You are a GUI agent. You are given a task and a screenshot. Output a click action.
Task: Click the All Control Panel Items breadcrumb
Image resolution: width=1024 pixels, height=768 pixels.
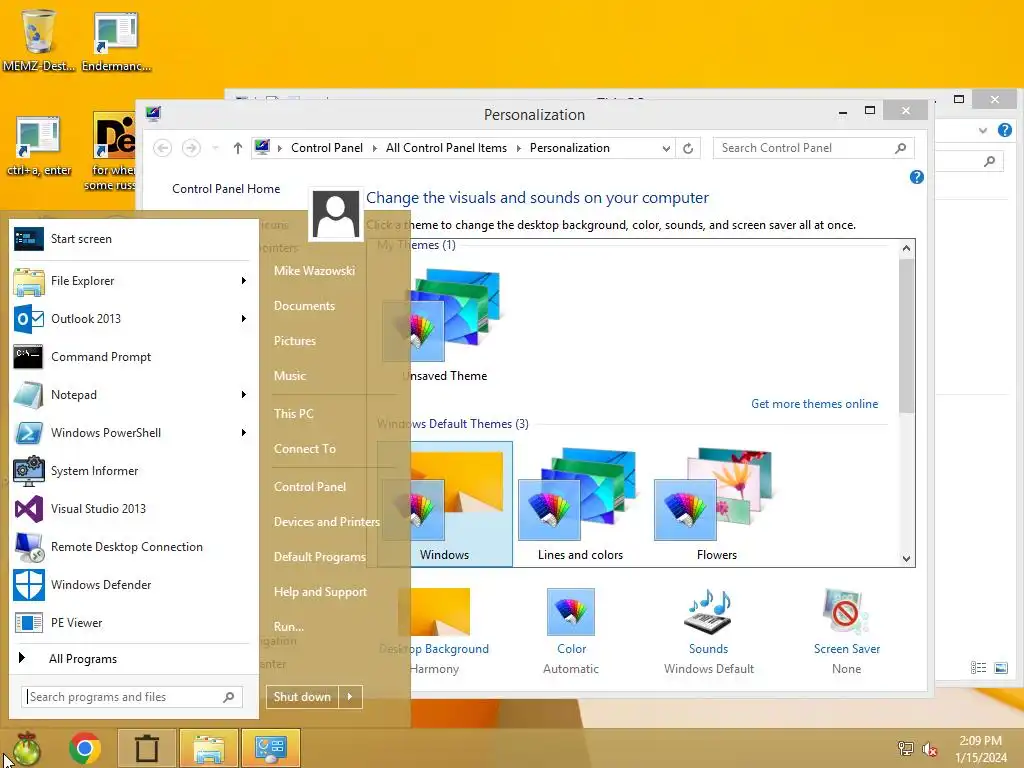(x=446, y=148)
